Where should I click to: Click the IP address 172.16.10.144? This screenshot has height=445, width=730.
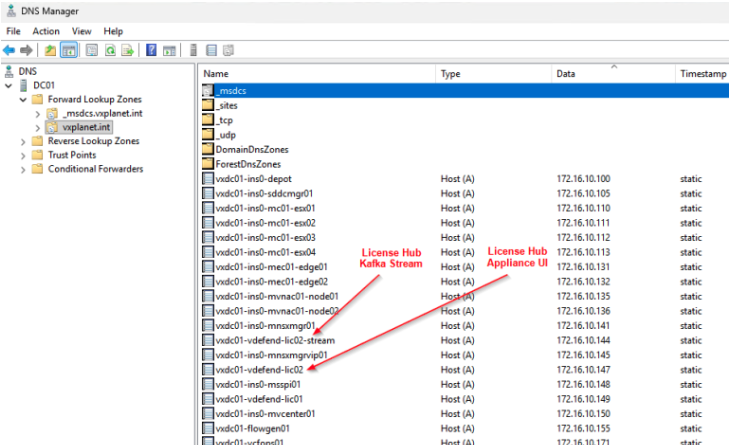(583, 340)
